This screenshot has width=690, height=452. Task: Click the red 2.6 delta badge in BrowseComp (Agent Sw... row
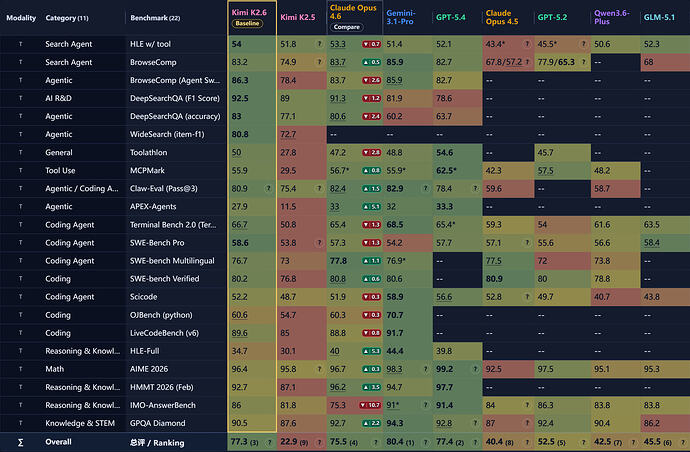[371, 81]
